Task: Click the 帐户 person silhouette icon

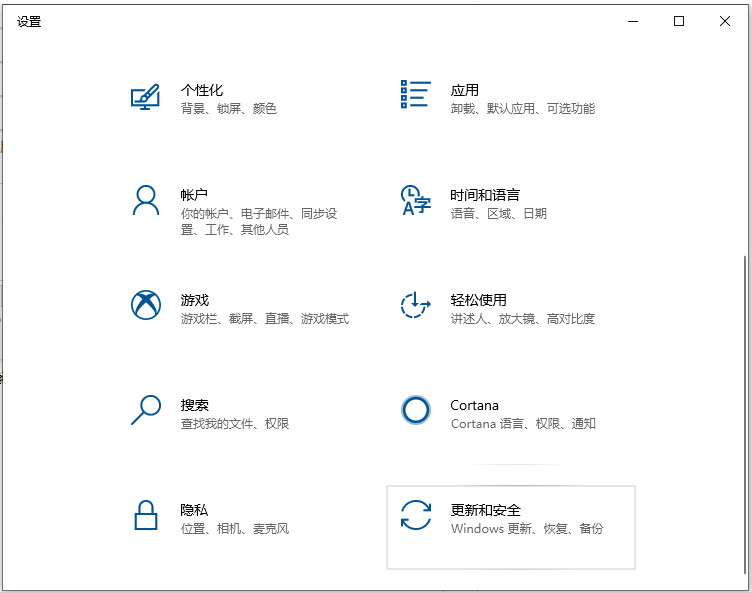Action: 146,200
